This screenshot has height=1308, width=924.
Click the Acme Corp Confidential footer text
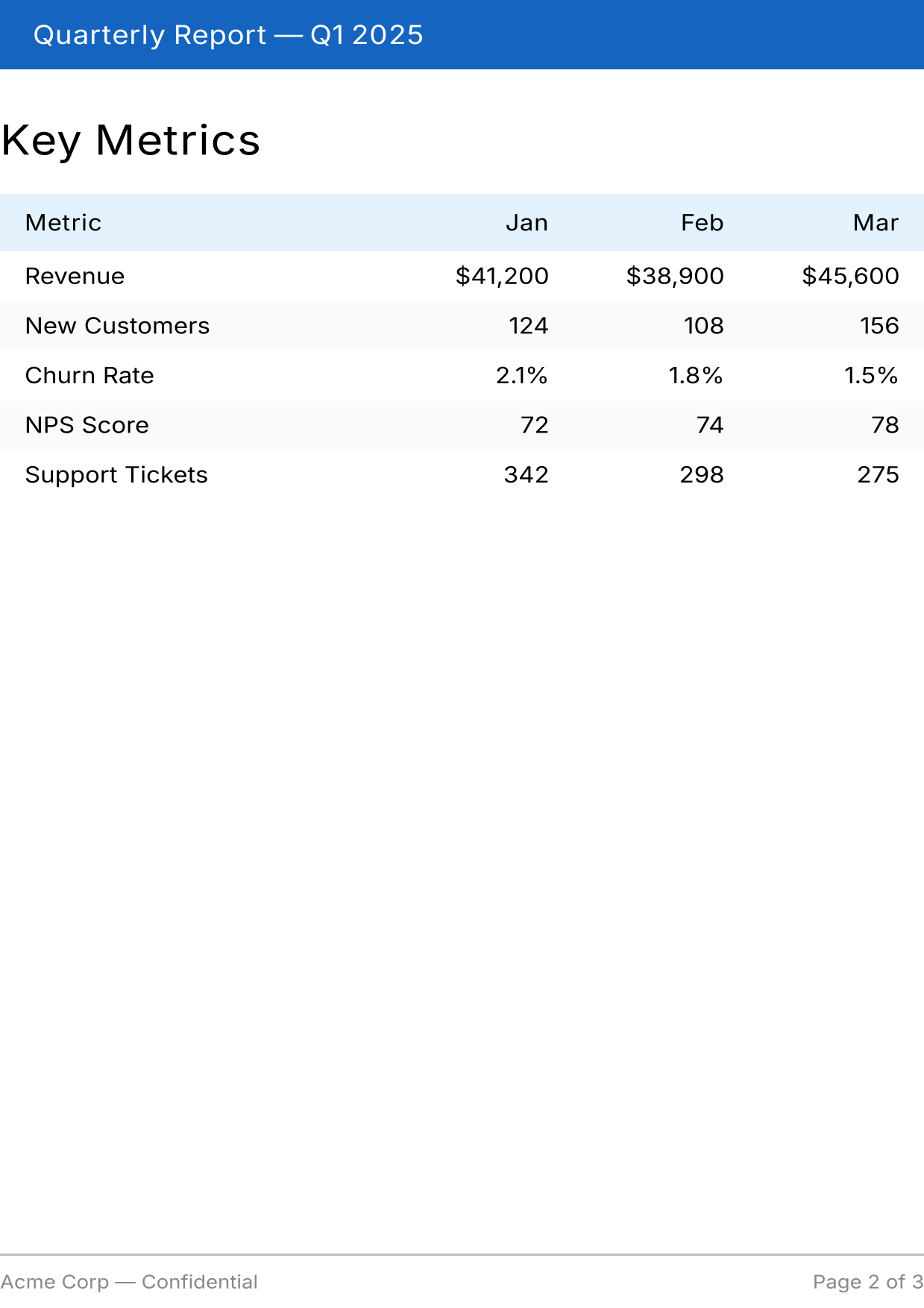(x=129, y=1282)
